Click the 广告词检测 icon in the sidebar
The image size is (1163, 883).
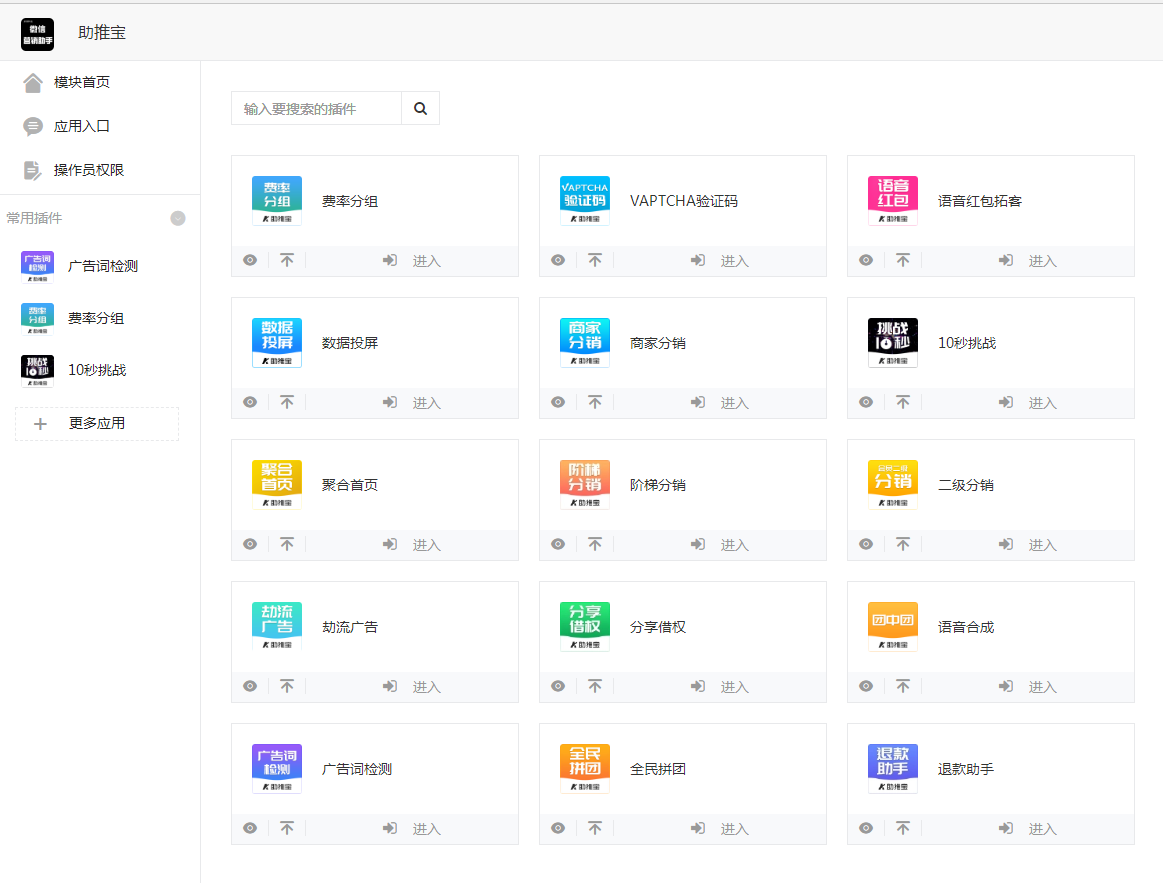tap(37, 266)
